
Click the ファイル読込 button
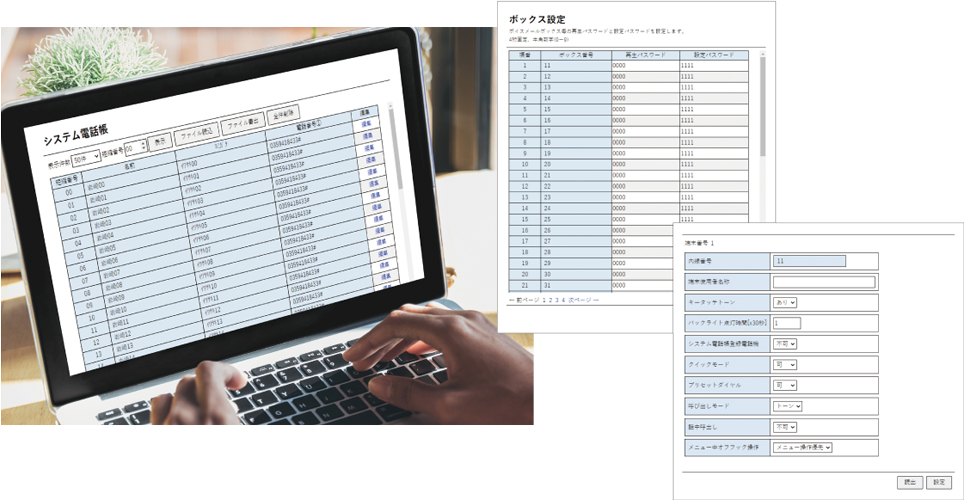[196, 133]
